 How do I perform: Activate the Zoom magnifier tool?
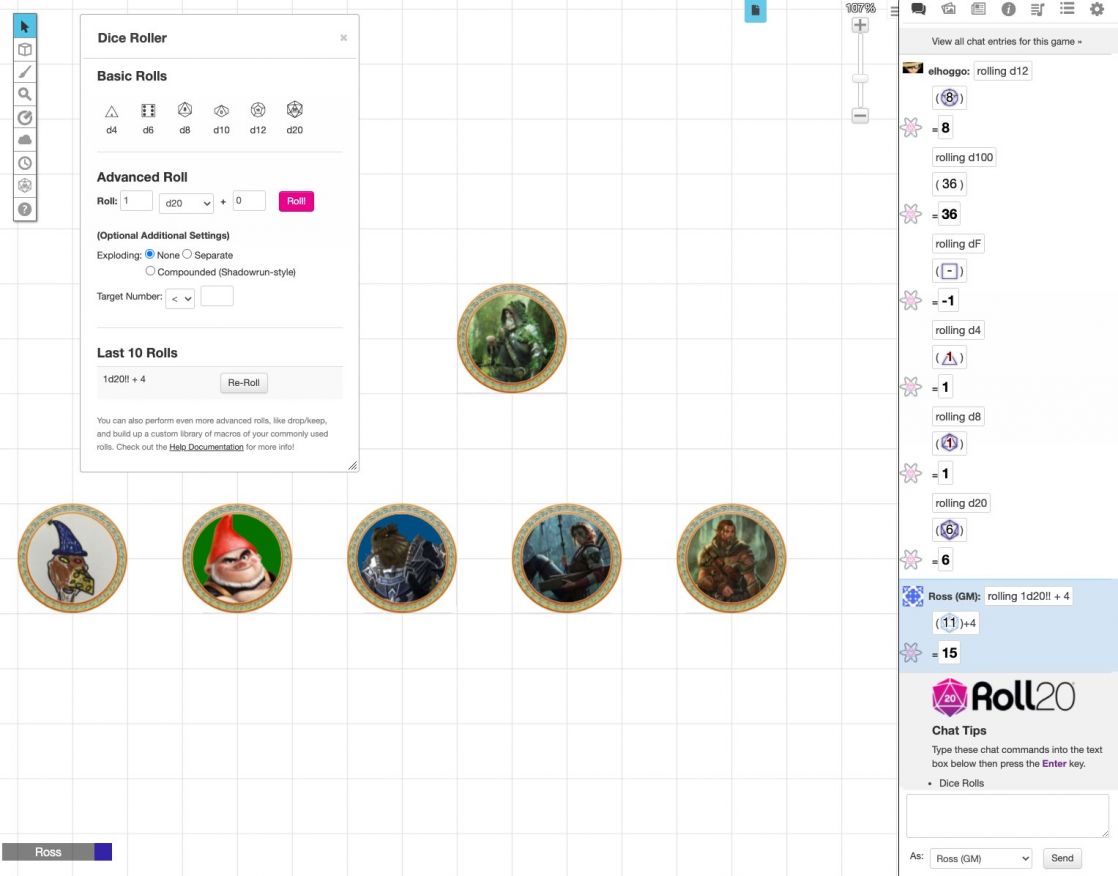[x=25, y=94]
